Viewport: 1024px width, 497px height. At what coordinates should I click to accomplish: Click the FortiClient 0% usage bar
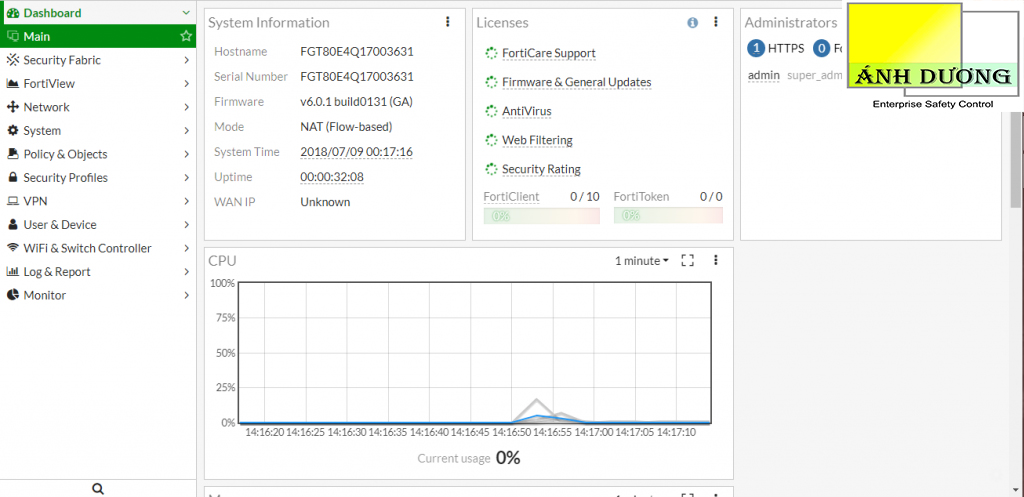point(541,216)
